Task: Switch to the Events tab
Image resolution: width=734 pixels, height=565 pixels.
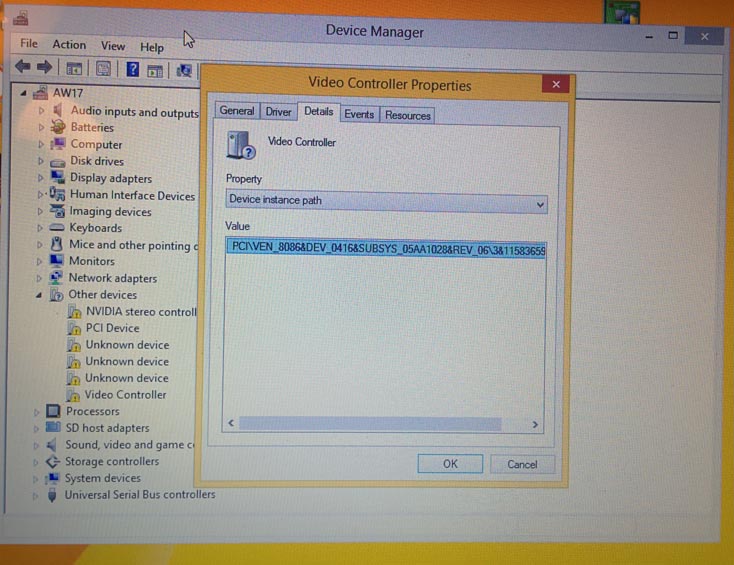Action: click(x=359, y=114)
